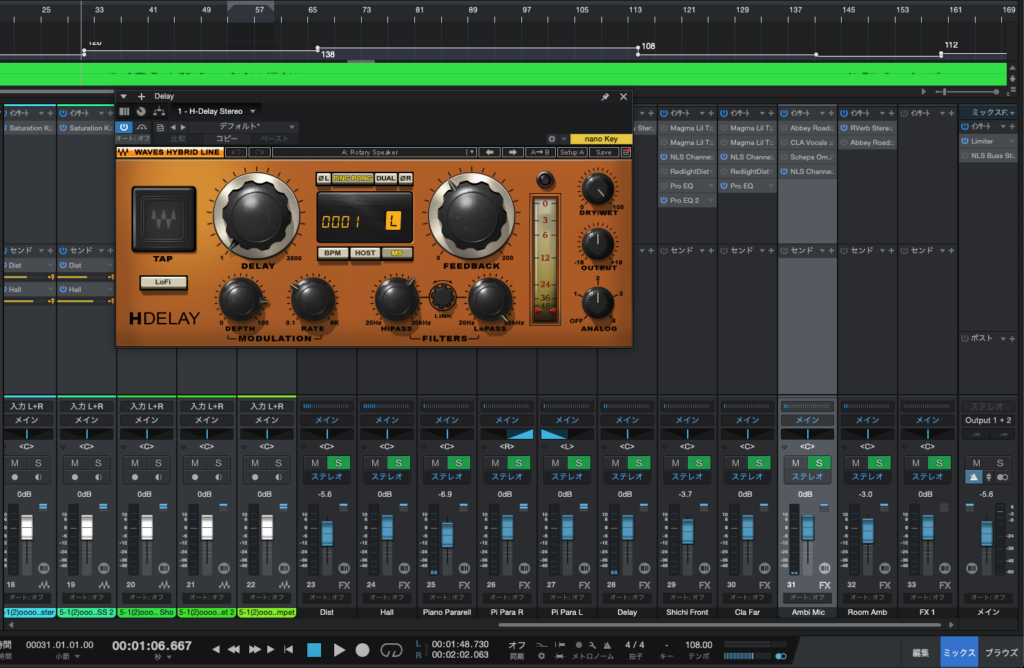Switch to the 編集 (Edit) view
Screen dimensions: 1024x668
921,652
